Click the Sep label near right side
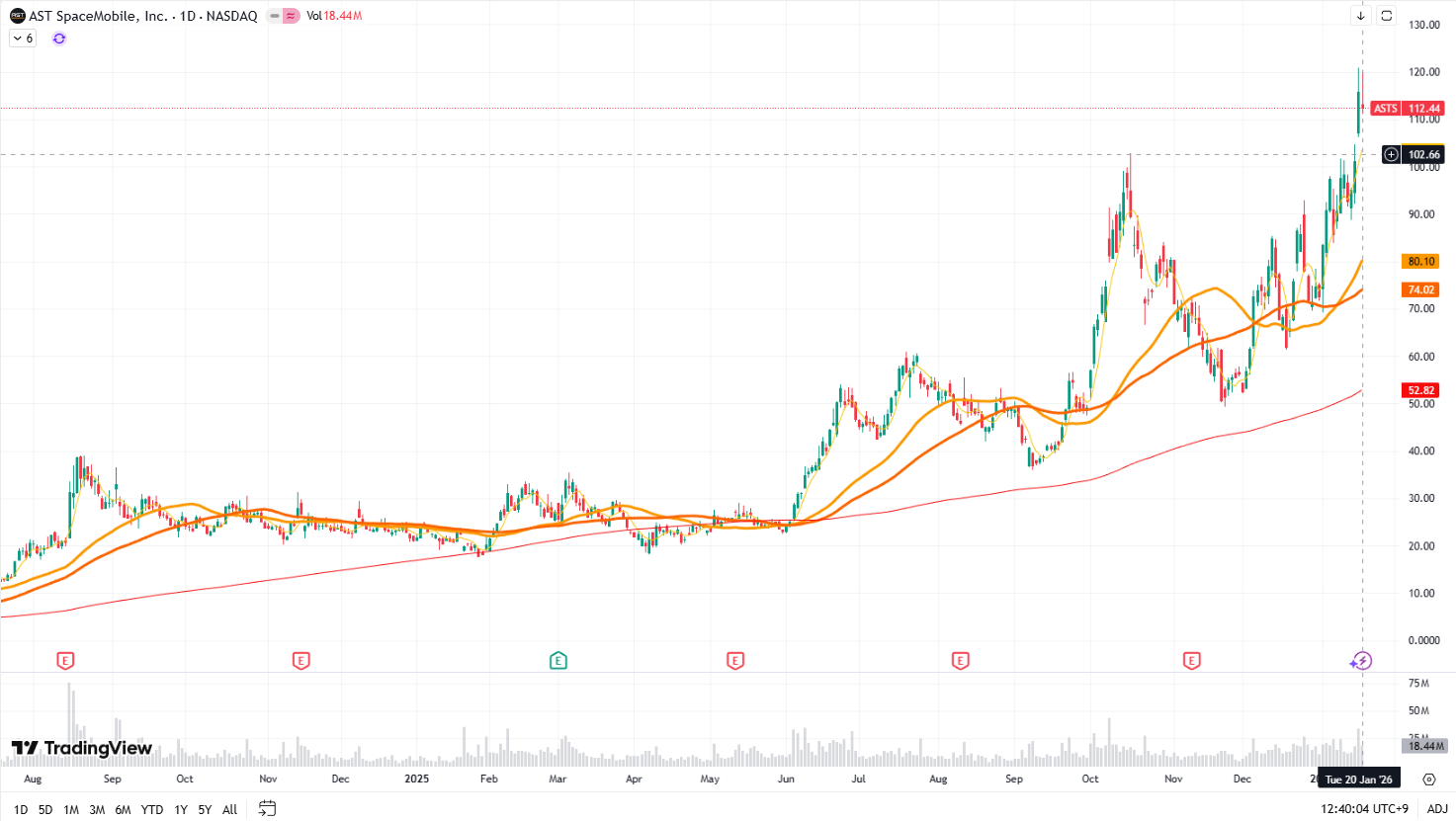Viewport: 1456px width, 821px height. click(1014, 780)
